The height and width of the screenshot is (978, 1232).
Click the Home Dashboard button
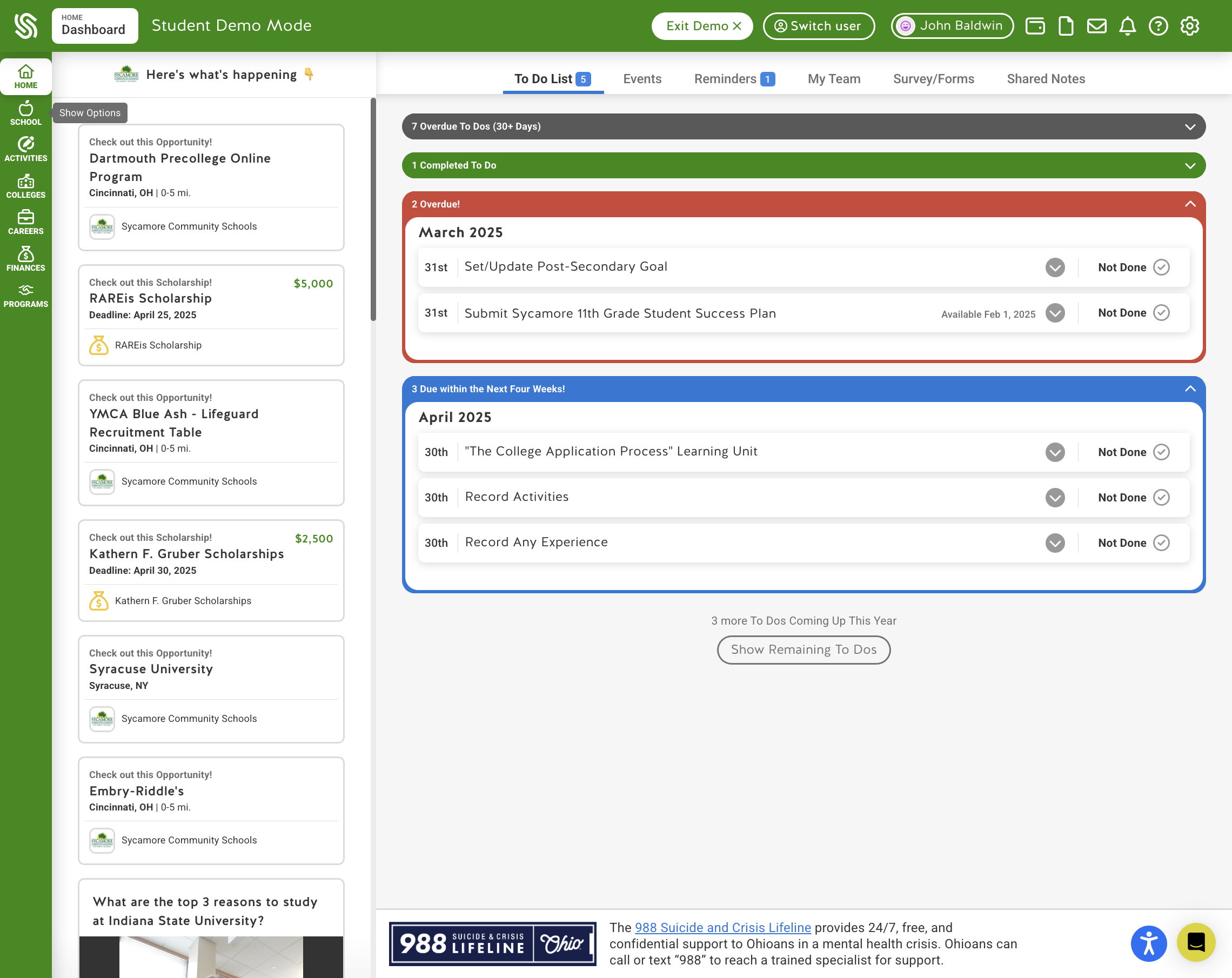pyautogui.click(x=95, y=26)
